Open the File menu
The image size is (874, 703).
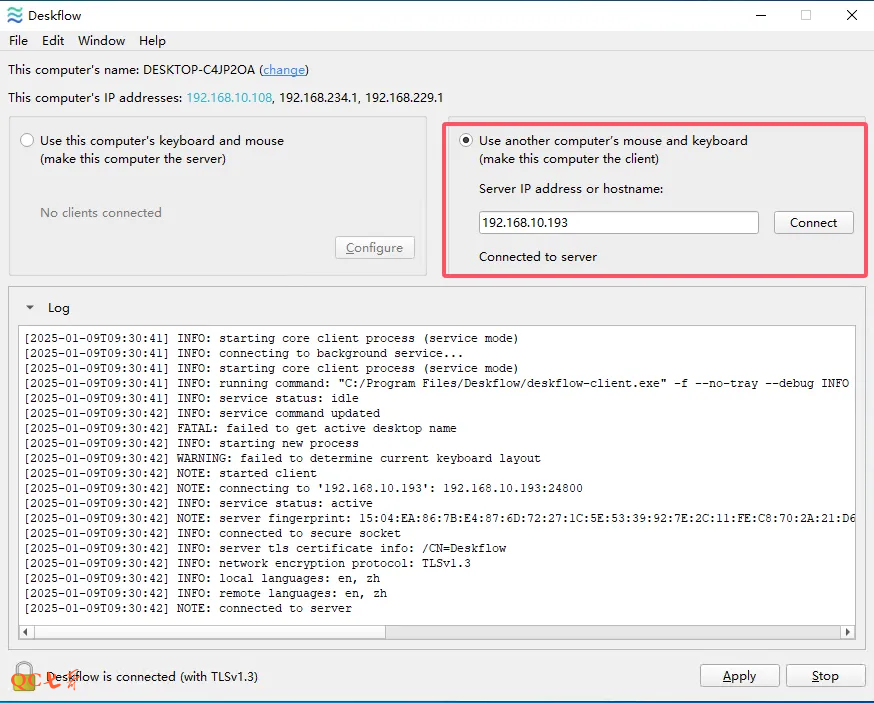point(18,41)
